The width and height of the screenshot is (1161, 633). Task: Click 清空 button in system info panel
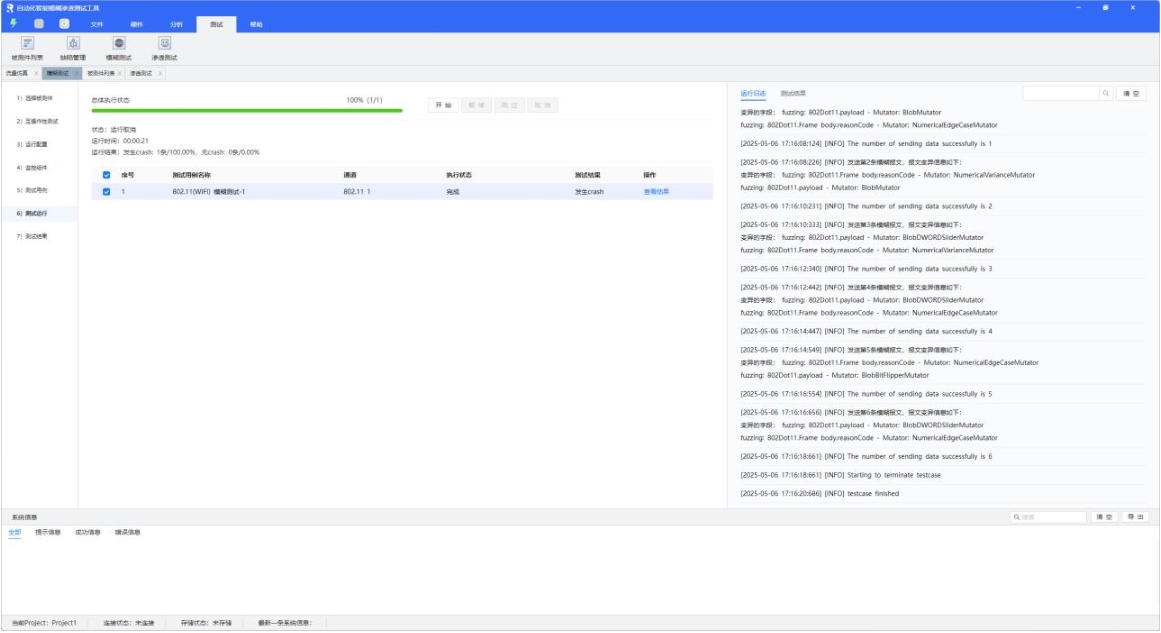coord(1104,517)
